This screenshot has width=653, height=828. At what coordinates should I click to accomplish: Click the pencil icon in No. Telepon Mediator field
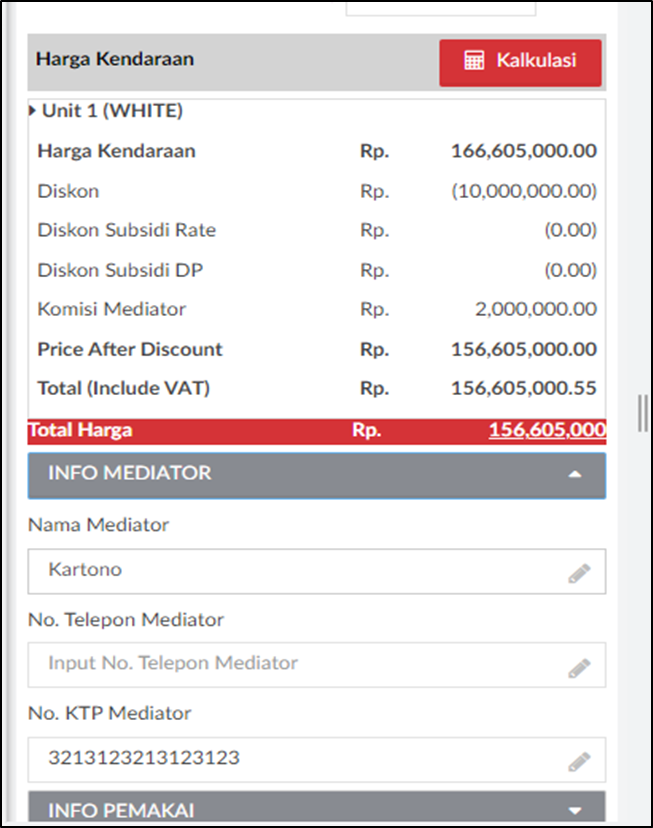579,667
